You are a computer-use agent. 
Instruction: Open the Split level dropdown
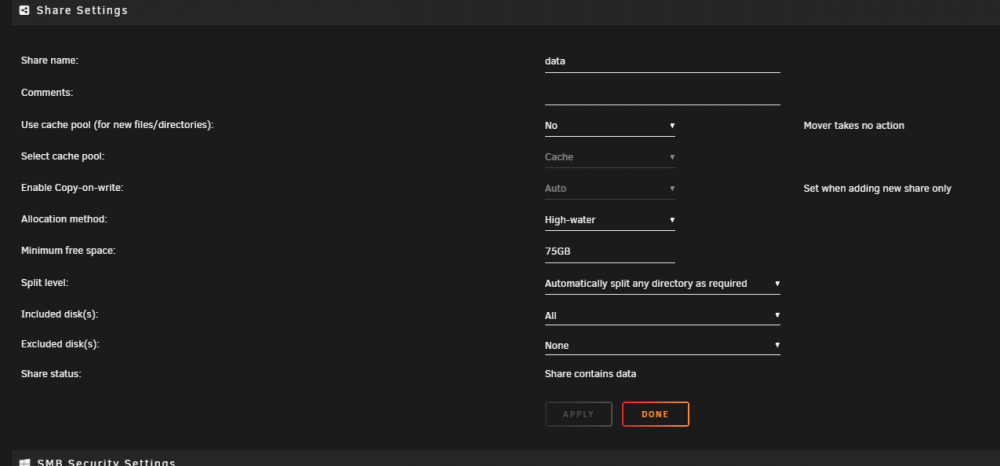pyautogui.click(x=662, y=284)
